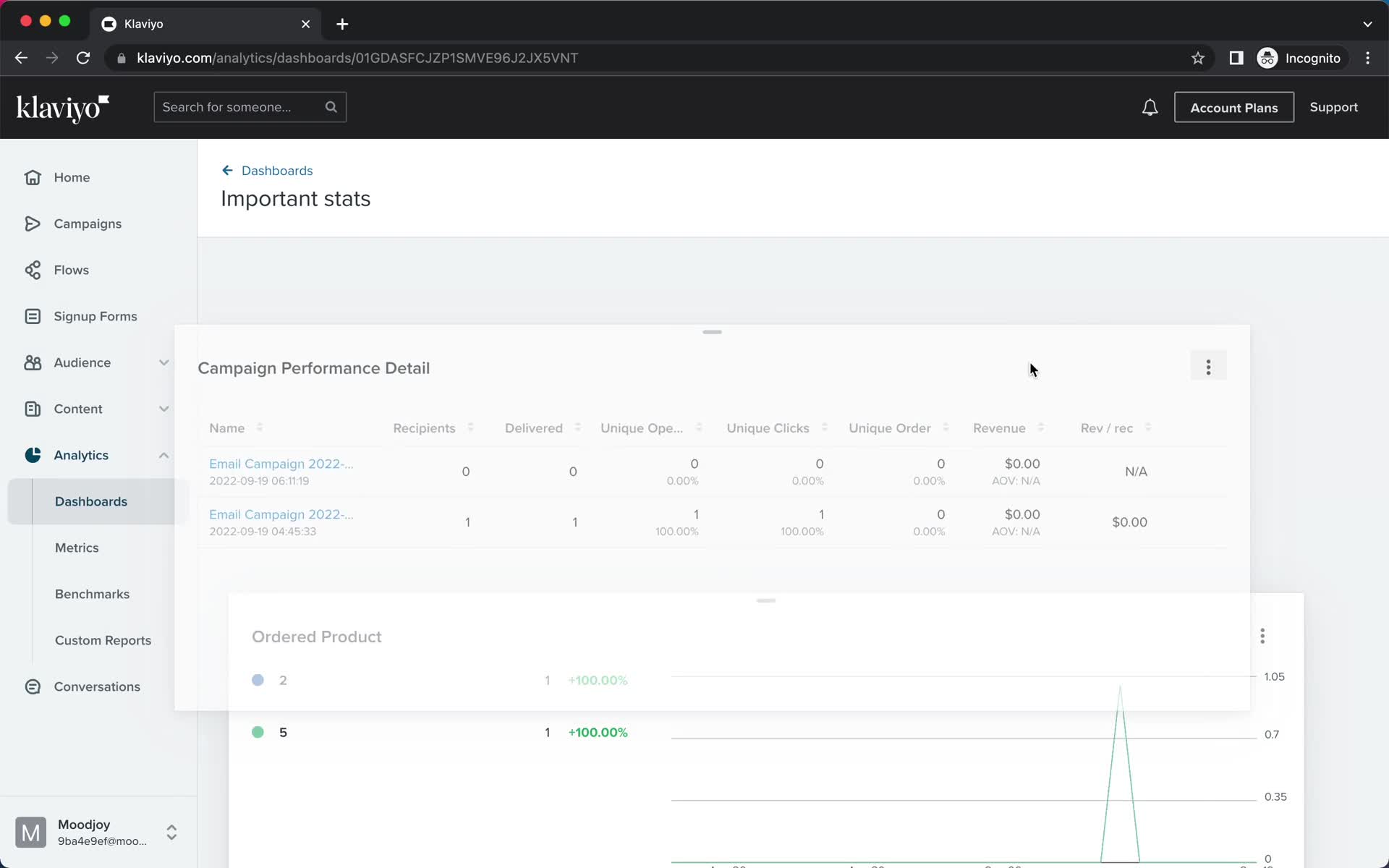Open the Campaigns section icon
The image size is (1389, 868).
pos(31,223)
